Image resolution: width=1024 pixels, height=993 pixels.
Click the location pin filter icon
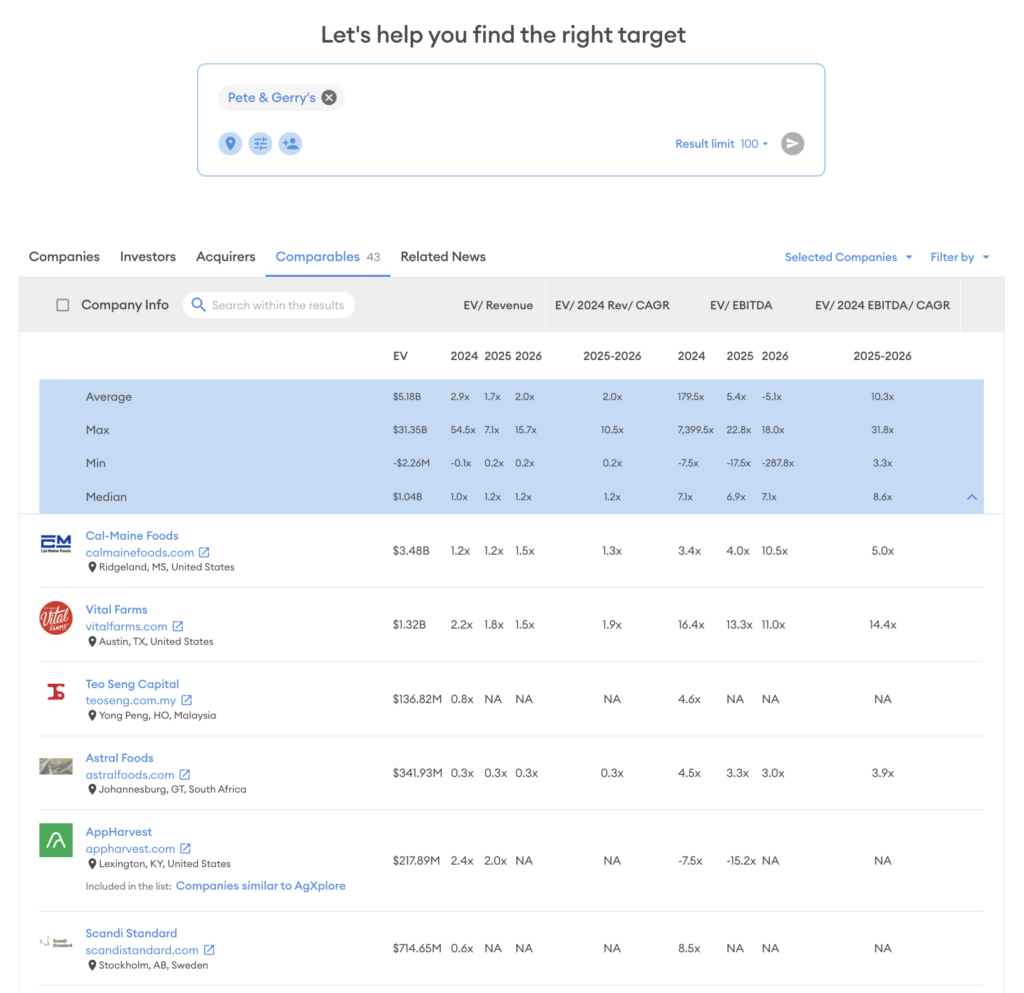[231, 144]
